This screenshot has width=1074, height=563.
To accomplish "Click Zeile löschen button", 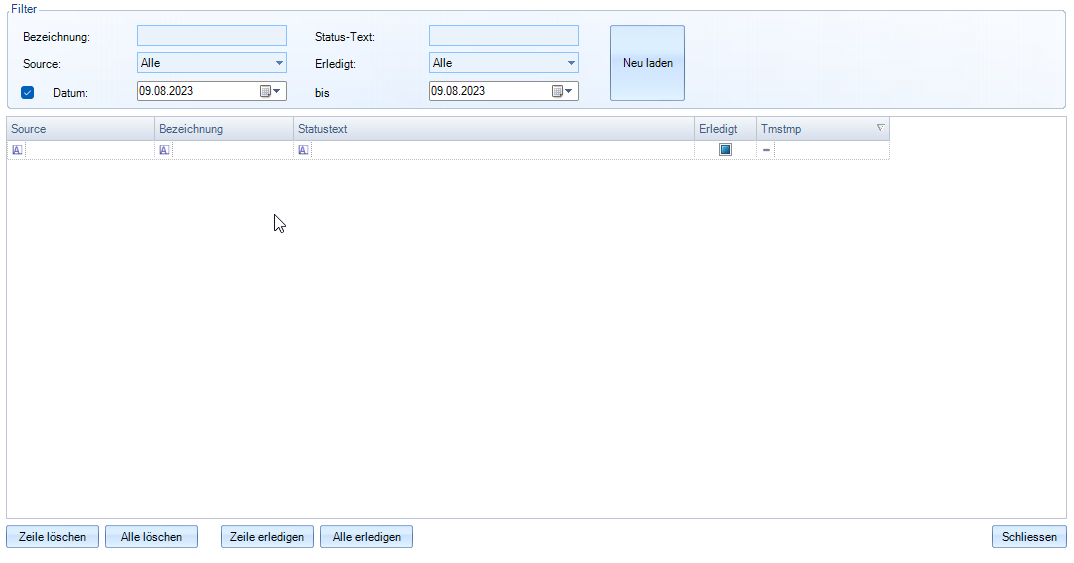I will 53,537.
